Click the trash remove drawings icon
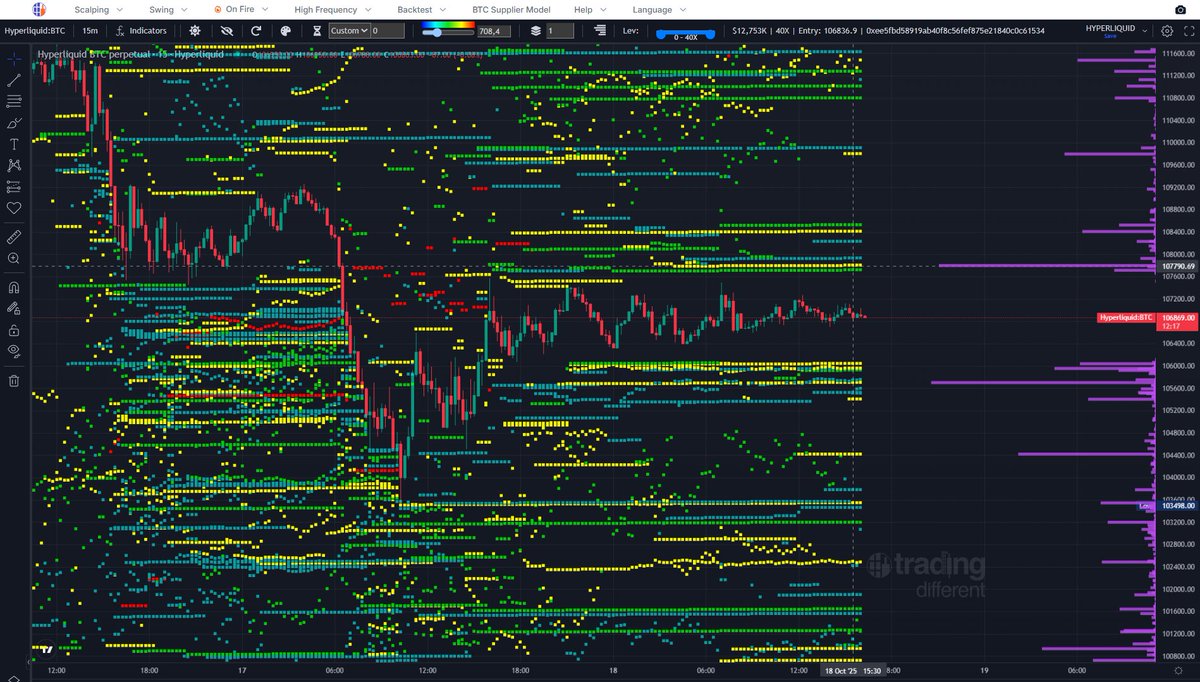 (14, 380)
